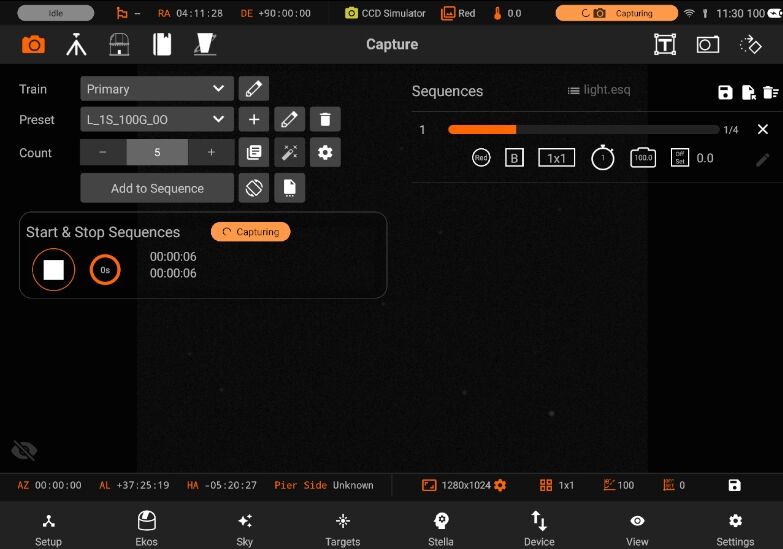Viewport: 783px width, 549px height.
Task: Open Settings tab in bottom navigation
Action: [735, 530]
